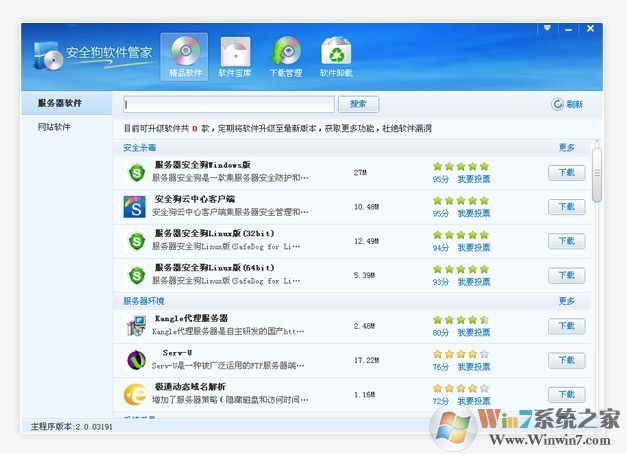
Task: Click the 80分 score of Kangle代理服务器
Action: pos(441,333)
